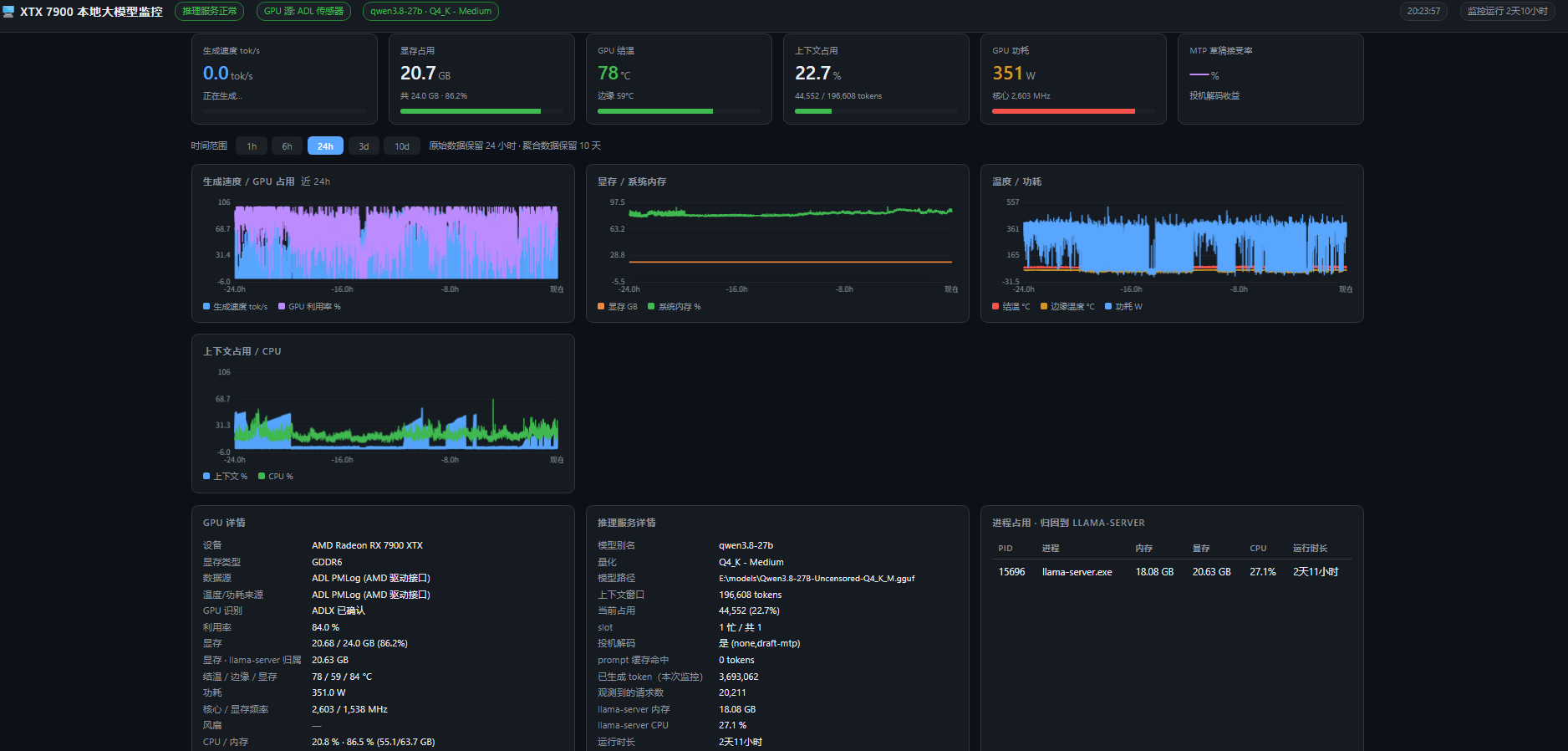Select the 1h time range
The image size is (1568, 751).
pyautogui.click(x=252, y=146)
